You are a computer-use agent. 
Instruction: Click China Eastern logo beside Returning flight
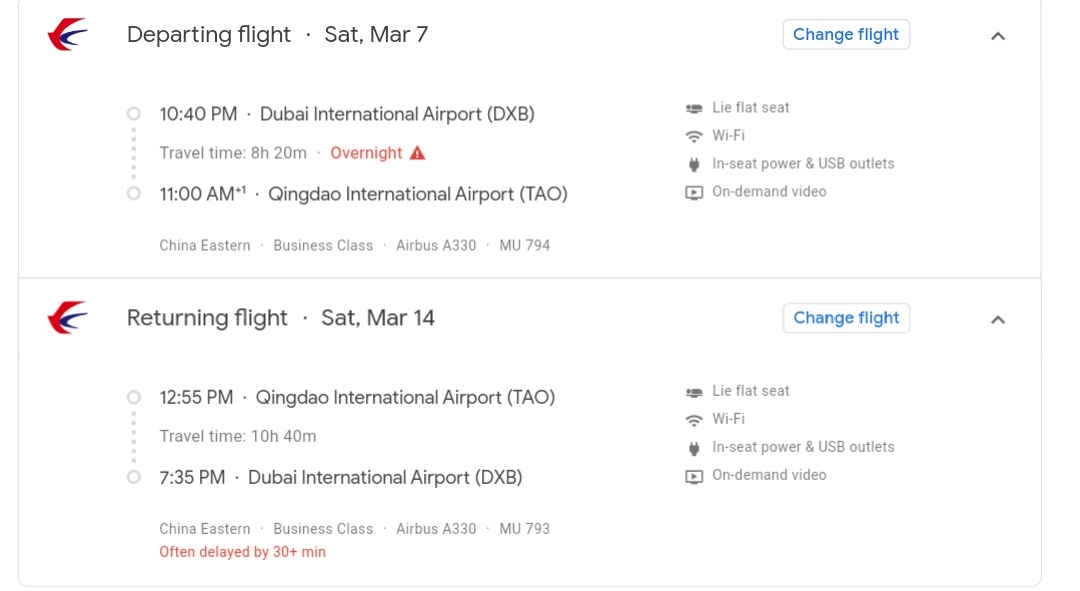[67, 318]
